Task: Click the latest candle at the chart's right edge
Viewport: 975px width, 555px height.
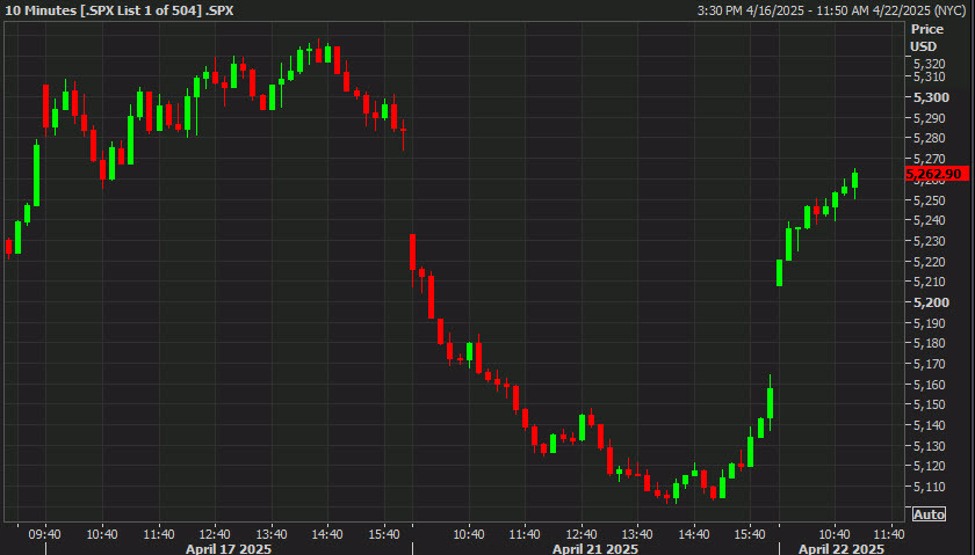Action: 855,180
